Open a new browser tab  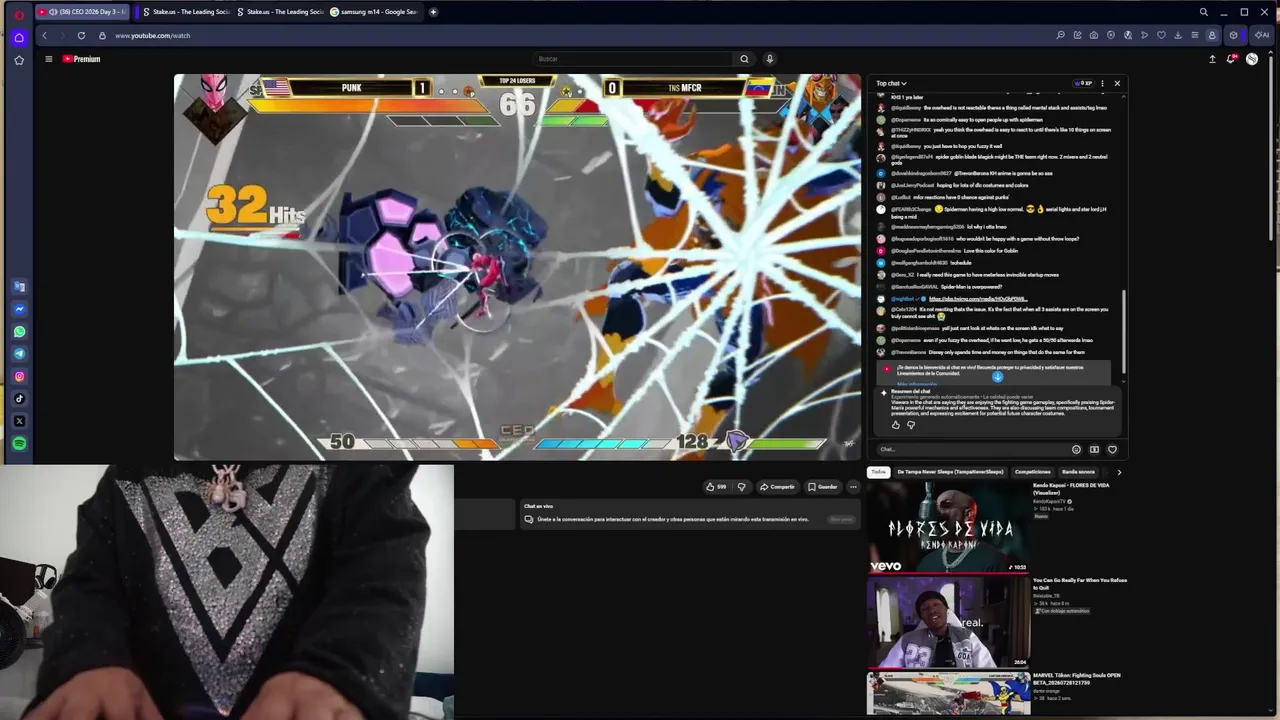pos(433,12)
